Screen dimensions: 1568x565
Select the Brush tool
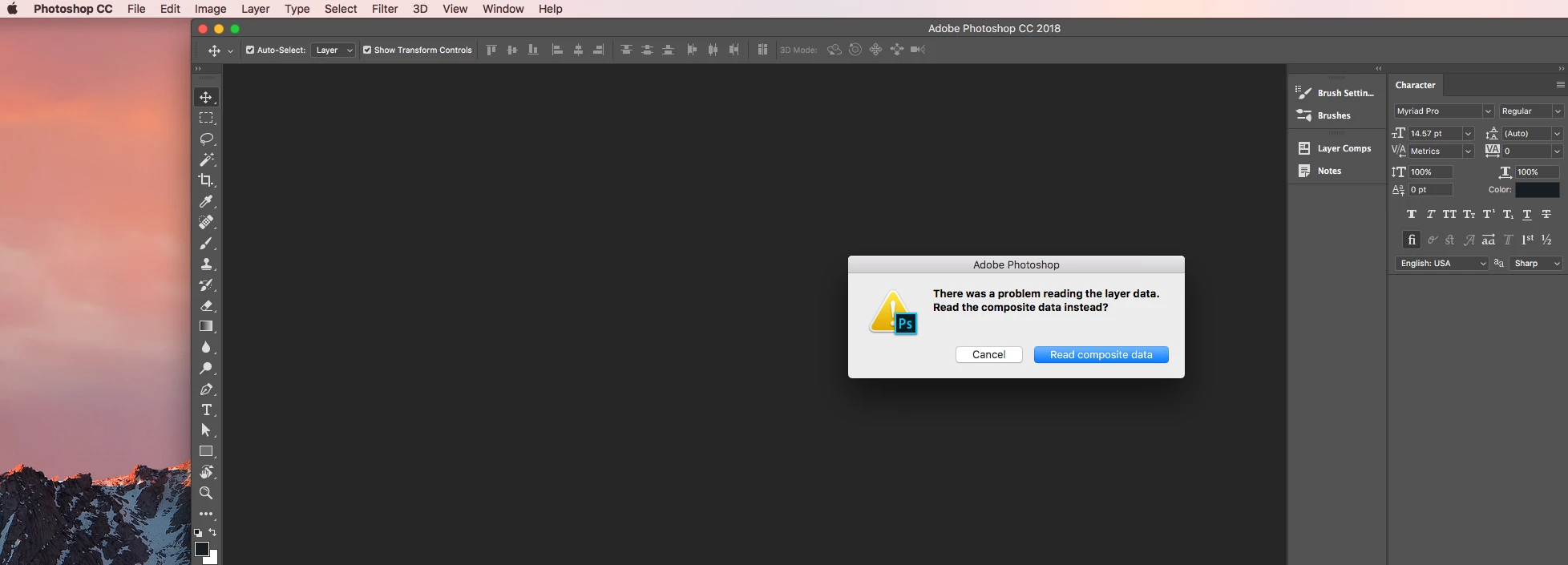tap(206, 243)
